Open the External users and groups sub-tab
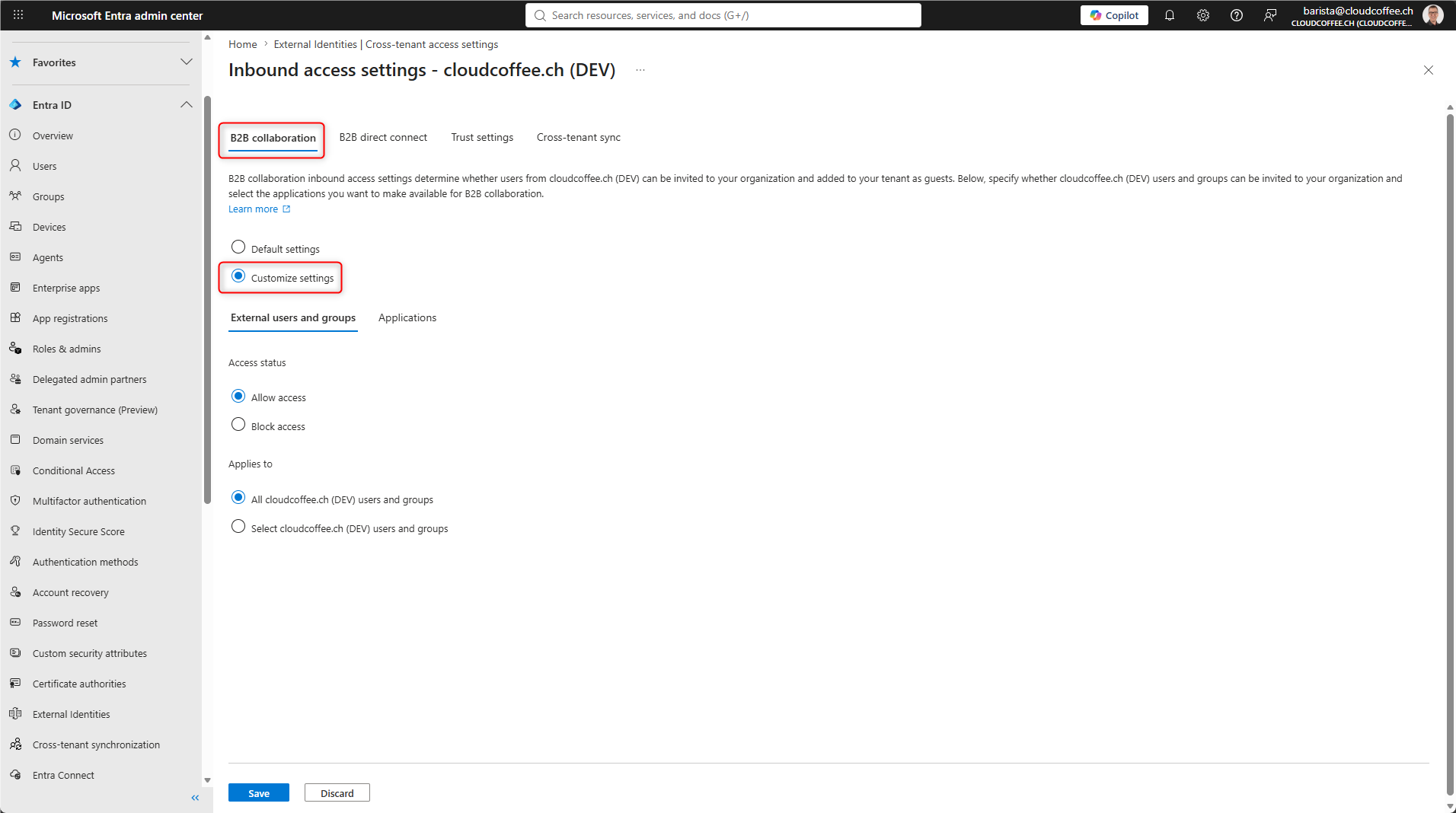Screen dimensions: 1456x813 293,317
